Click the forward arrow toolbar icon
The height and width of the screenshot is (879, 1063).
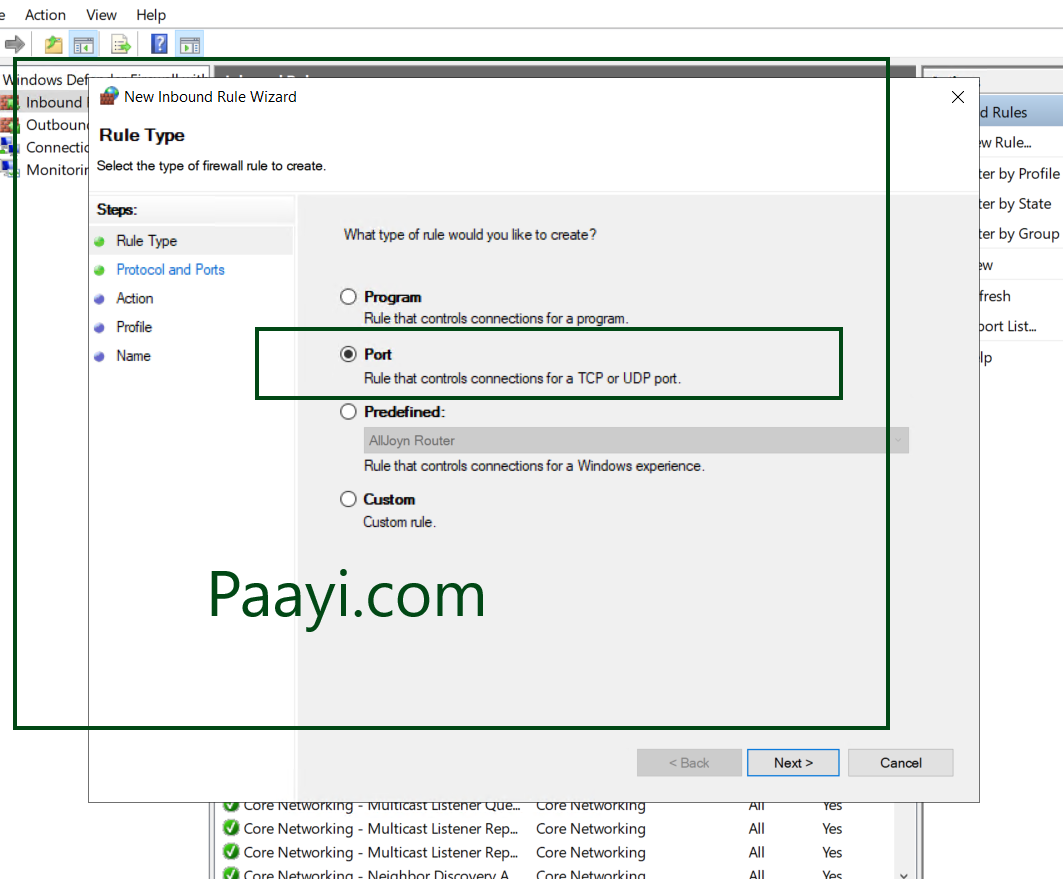coord(15,45)
